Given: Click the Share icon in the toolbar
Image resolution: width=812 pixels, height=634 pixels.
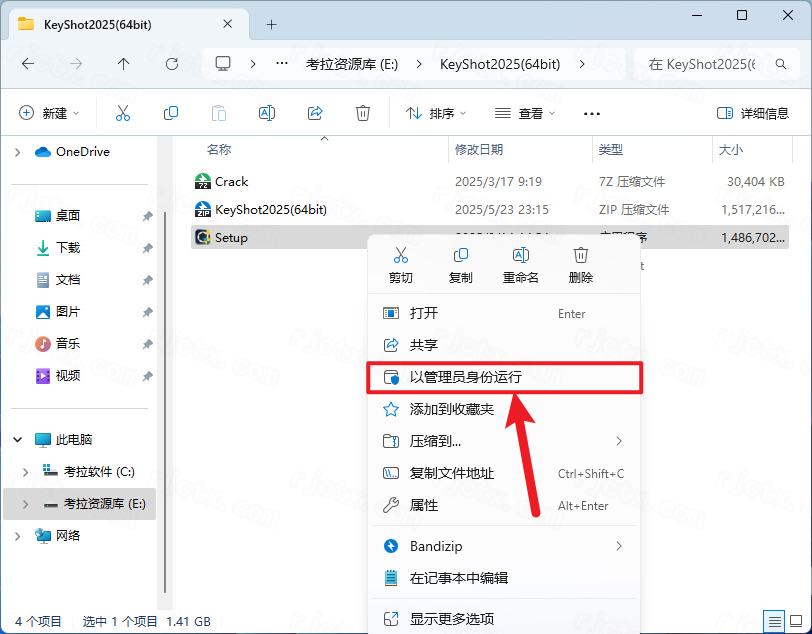Looking at the screenshot, I should [x=315, y=113].
